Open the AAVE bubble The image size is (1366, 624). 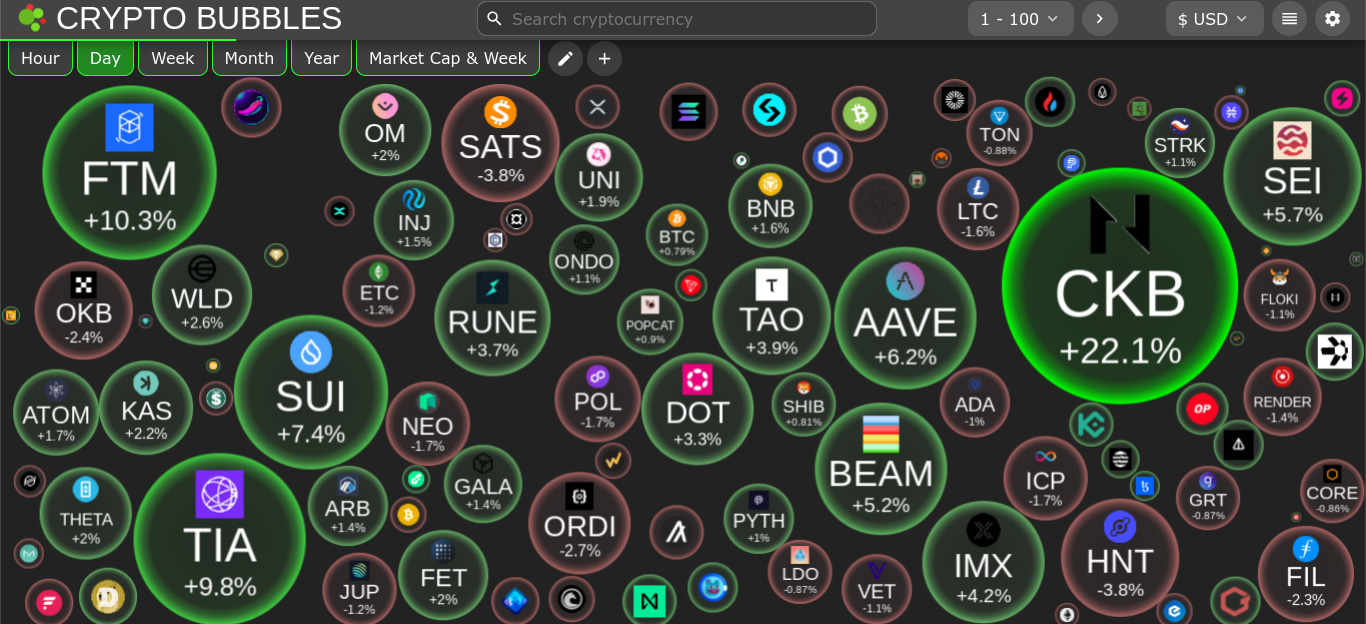pos(905,317)
